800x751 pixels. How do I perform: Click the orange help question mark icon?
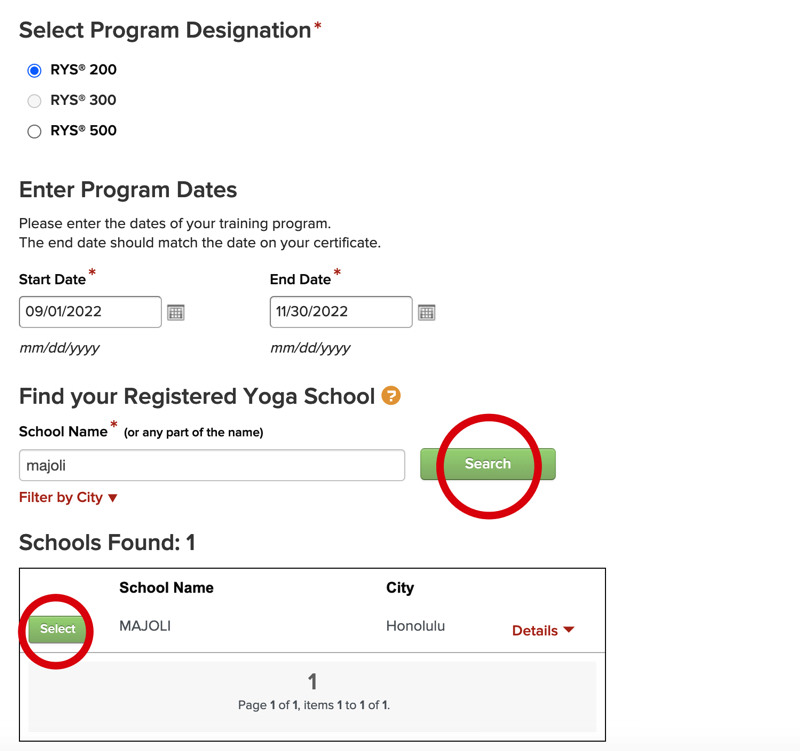pos(391,396)
